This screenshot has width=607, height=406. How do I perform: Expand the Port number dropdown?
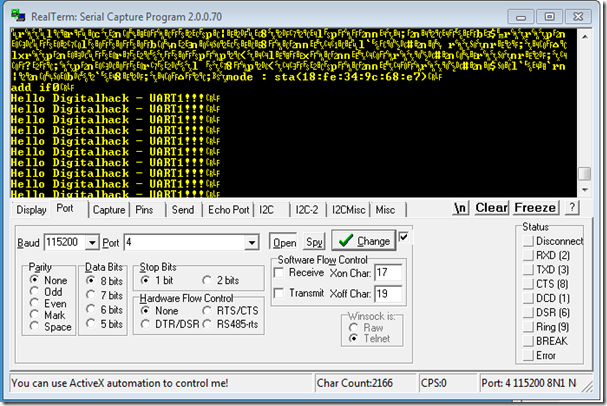point(252,243)
